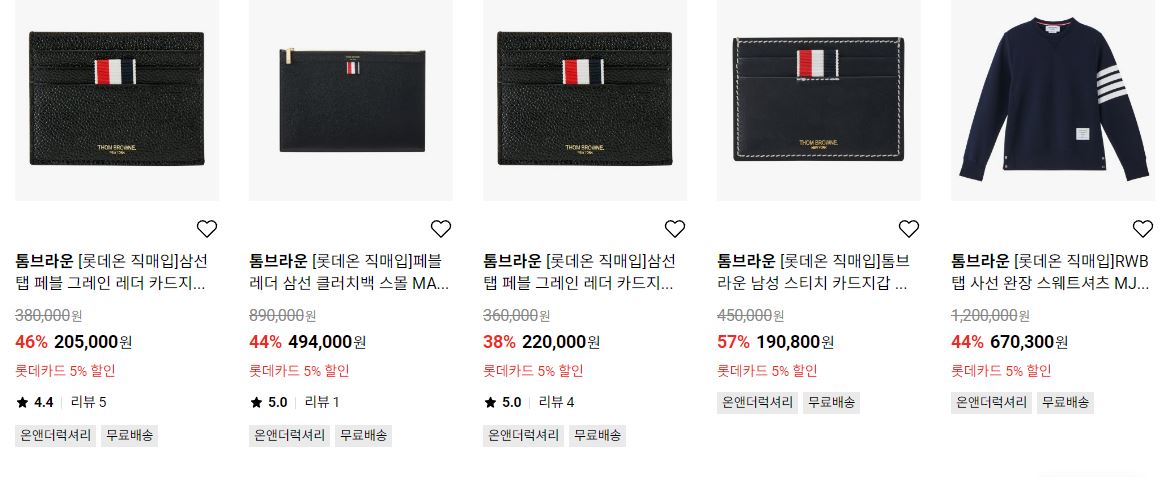This screenshot has height=477, width=1171.
Task: Open the first black card wallet thumbnail
Action: (117, 100)
